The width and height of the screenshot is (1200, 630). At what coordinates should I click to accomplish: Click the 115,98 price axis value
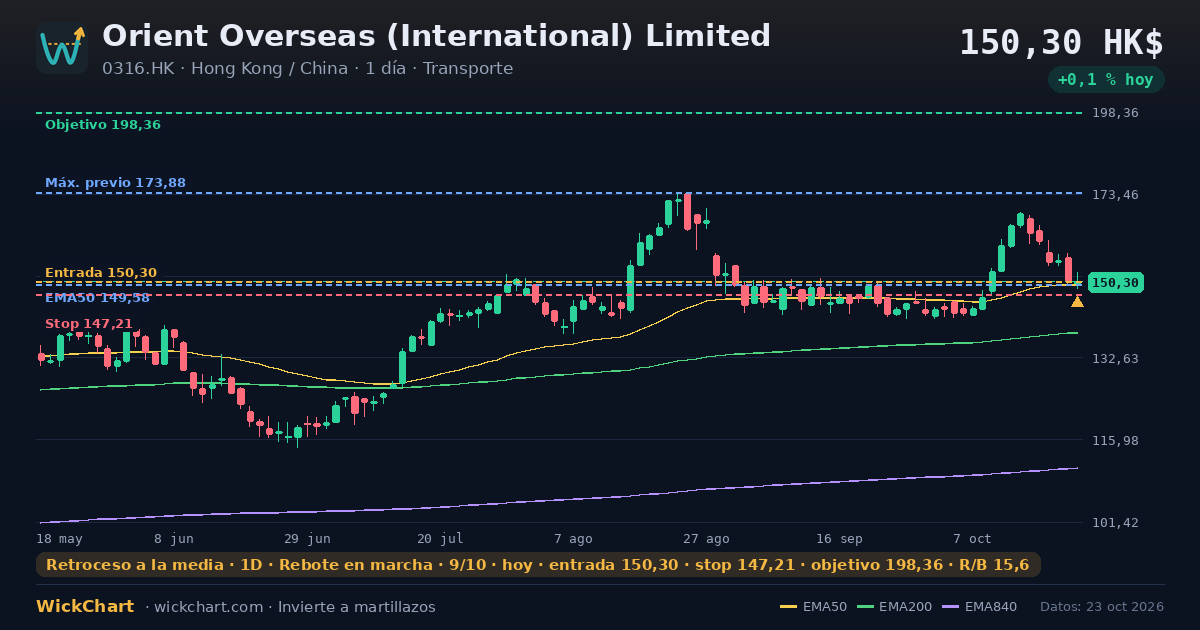pyautogui.click(x=1115, y=440)
